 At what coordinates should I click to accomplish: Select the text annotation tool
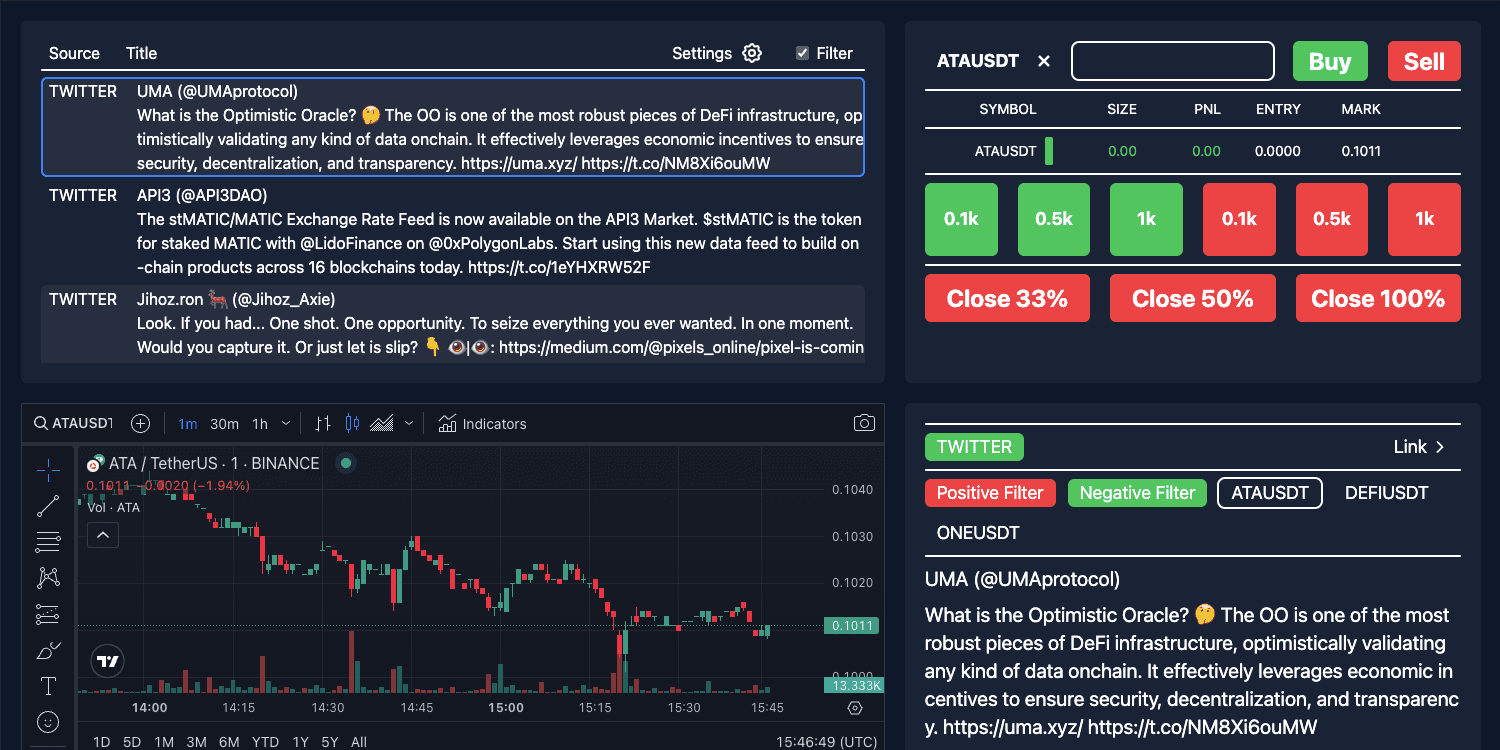point(48,686)
